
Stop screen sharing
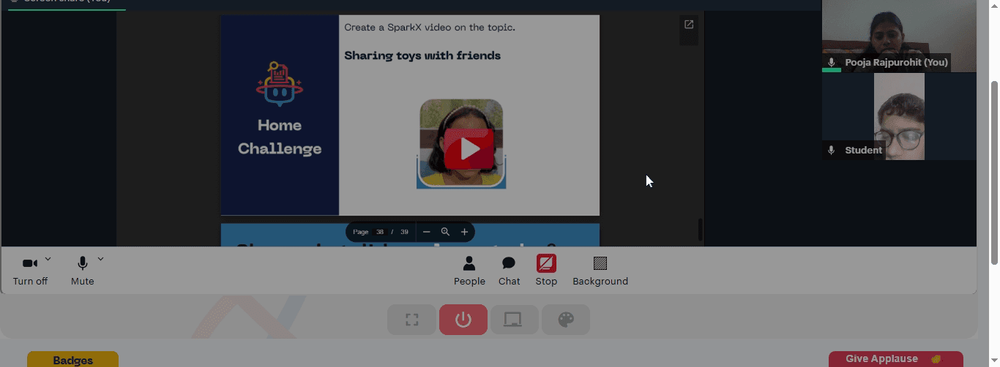click(546, 271)
